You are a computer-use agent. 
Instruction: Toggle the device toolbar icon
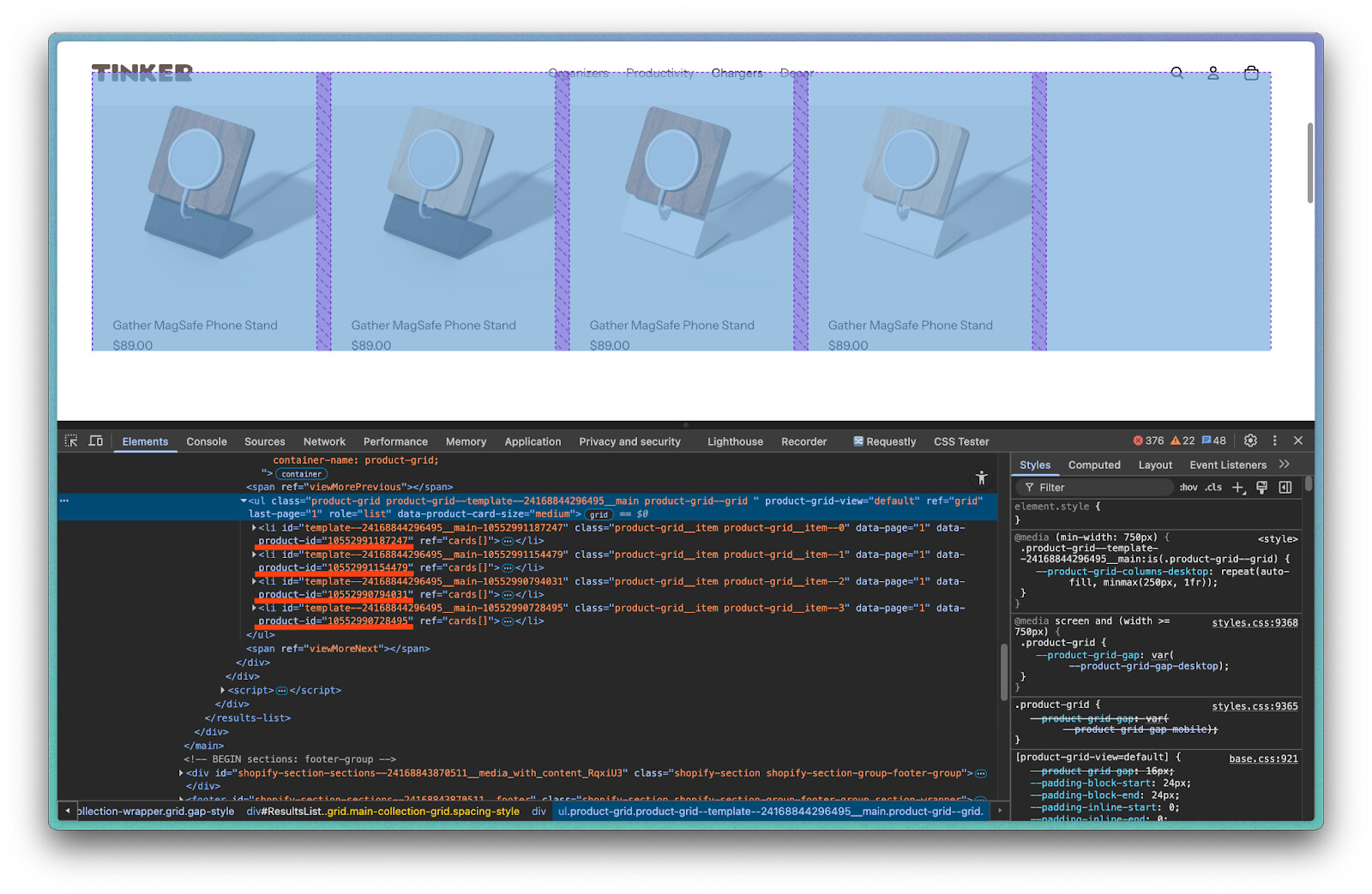[x=96, y=441]
